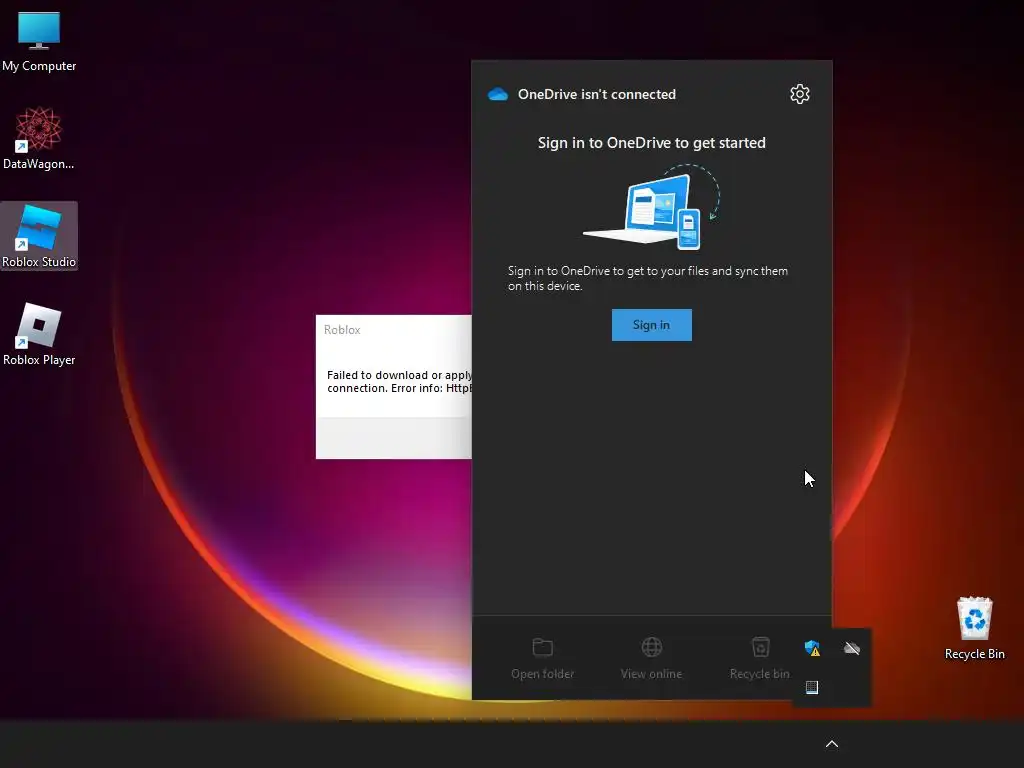
Task: Select the Recycle Bin desktop icon
Action: click(x=974, y=628)
